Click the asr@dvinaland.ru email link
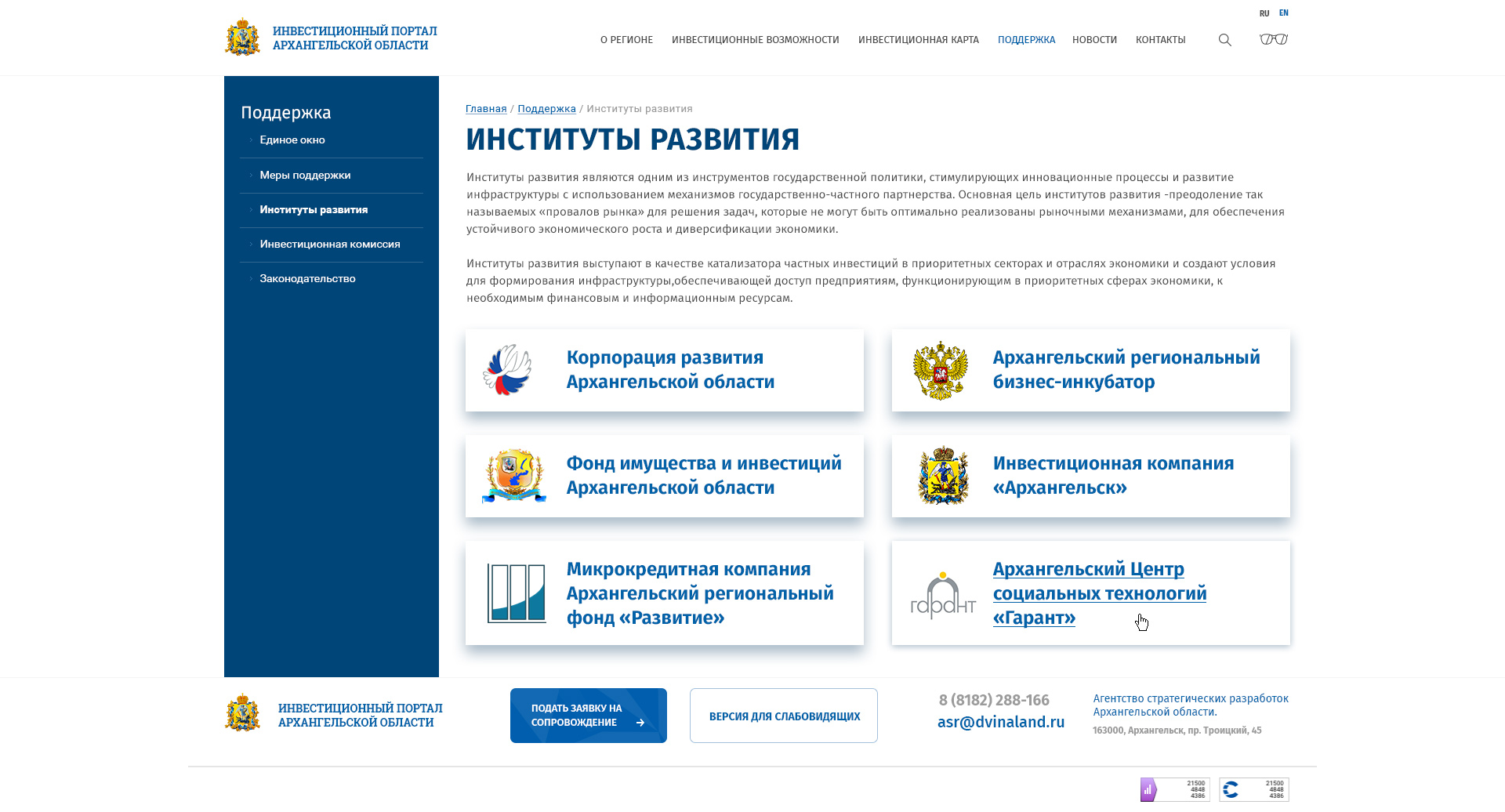Viewport: 1505px width, 812px height. 1000,722
